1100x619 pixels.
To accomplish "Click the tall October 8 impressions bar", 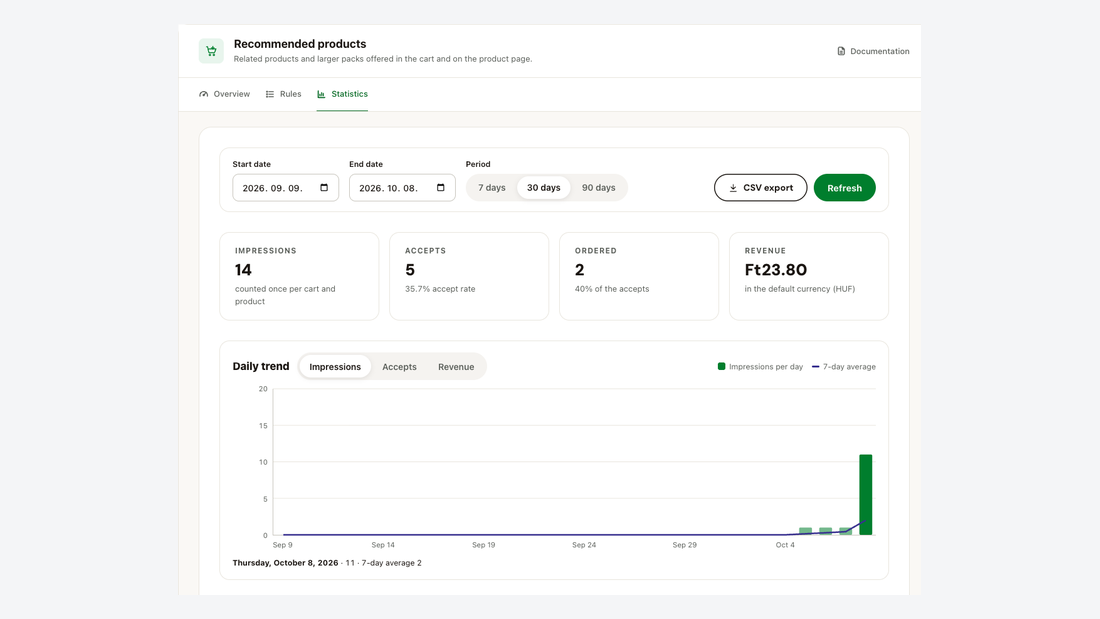I will click(866, 495).
